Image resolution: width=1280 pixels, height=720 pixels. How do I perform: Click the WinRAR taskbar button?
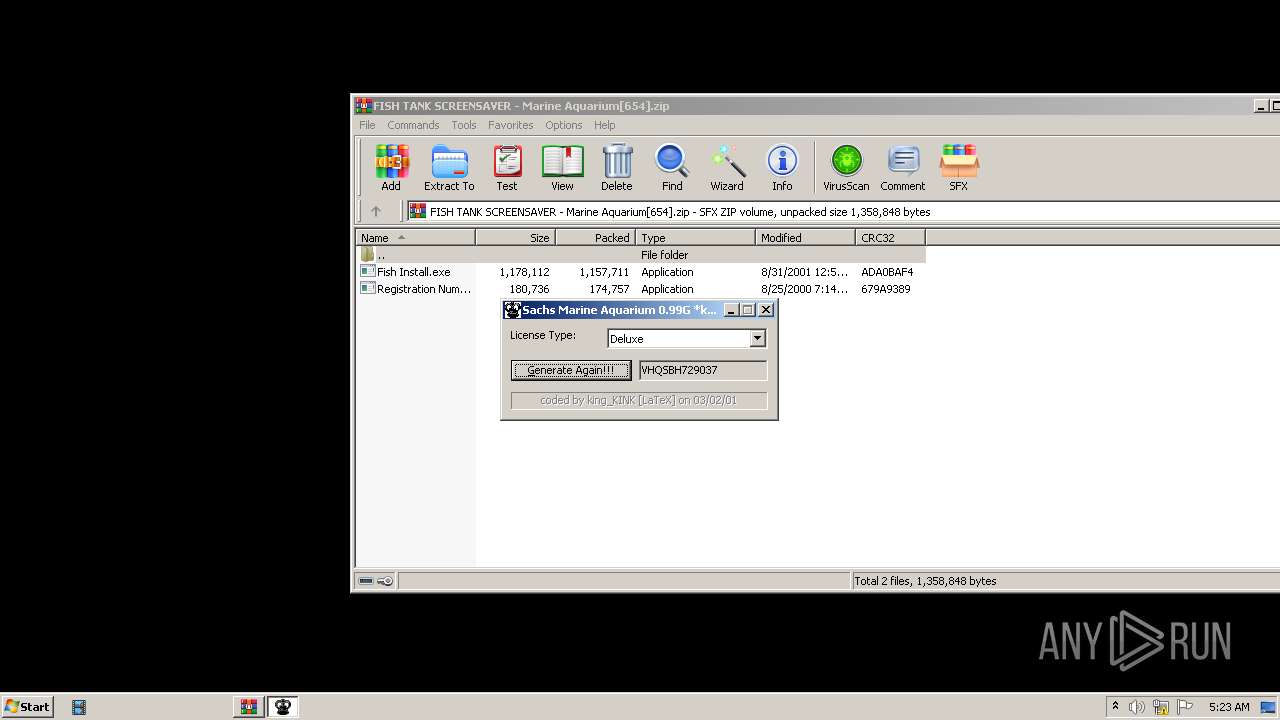click(x=249, y=707)
